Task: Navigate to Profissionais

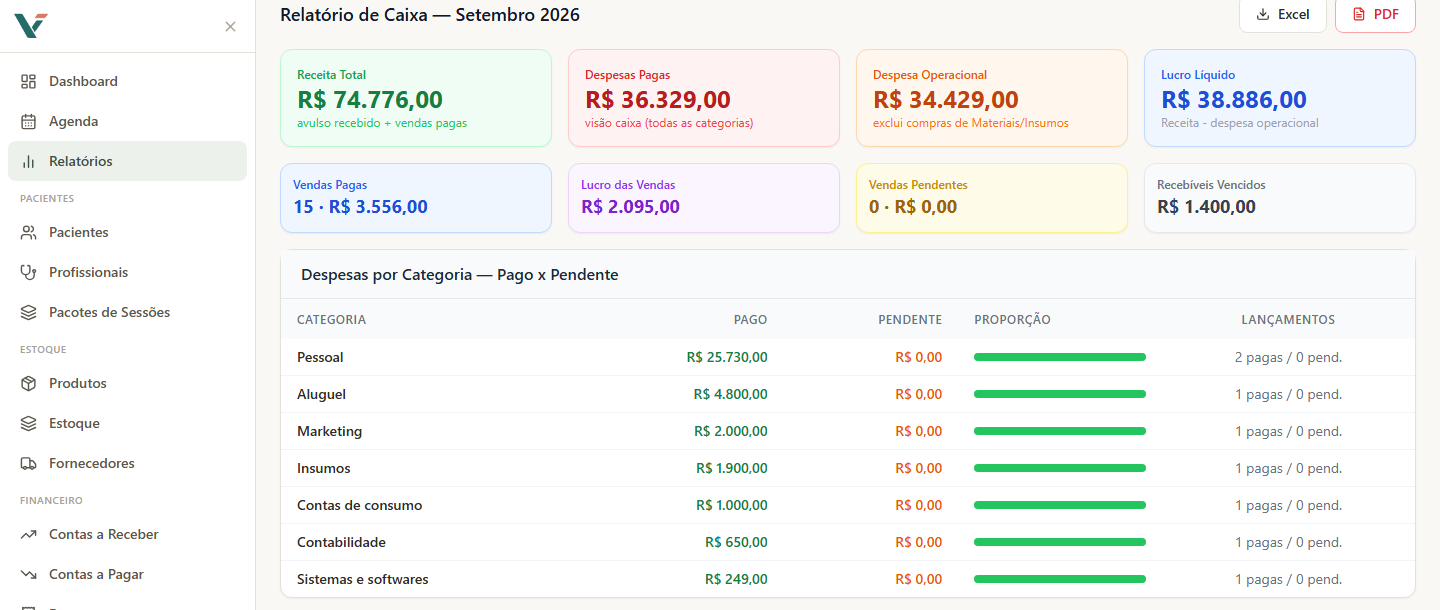Action: pyautogui.click(x=127, y=272)
